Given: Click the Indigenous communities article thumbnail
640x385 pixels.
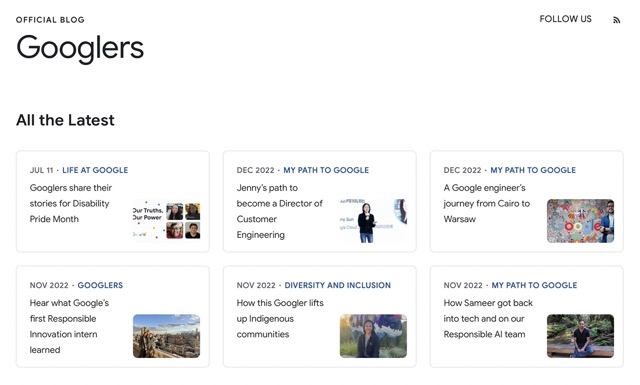Looking at the screenshot, I should click(x=373, y=336).
